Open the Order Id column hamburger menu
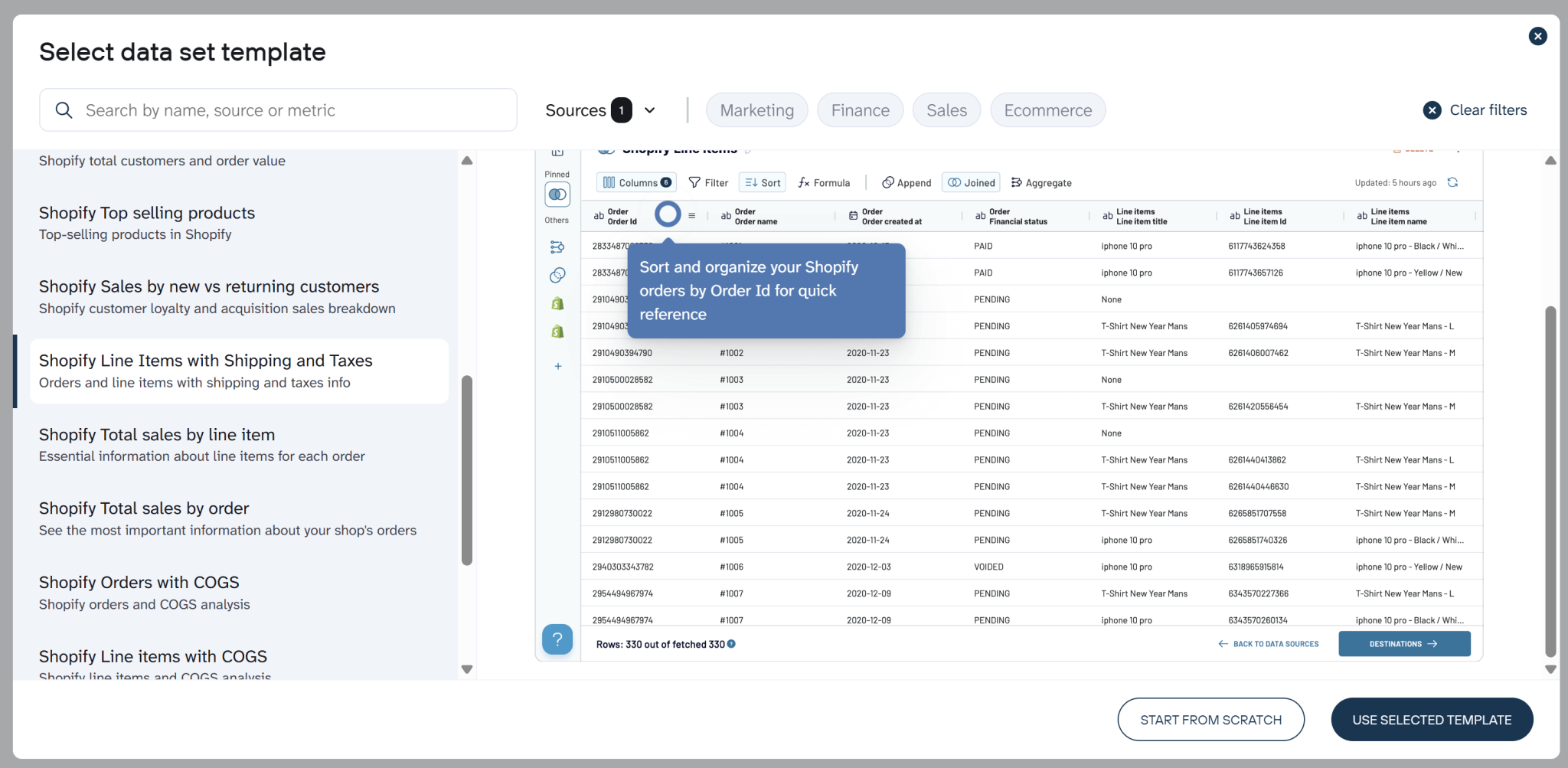1568x768 pixels. 691,215
